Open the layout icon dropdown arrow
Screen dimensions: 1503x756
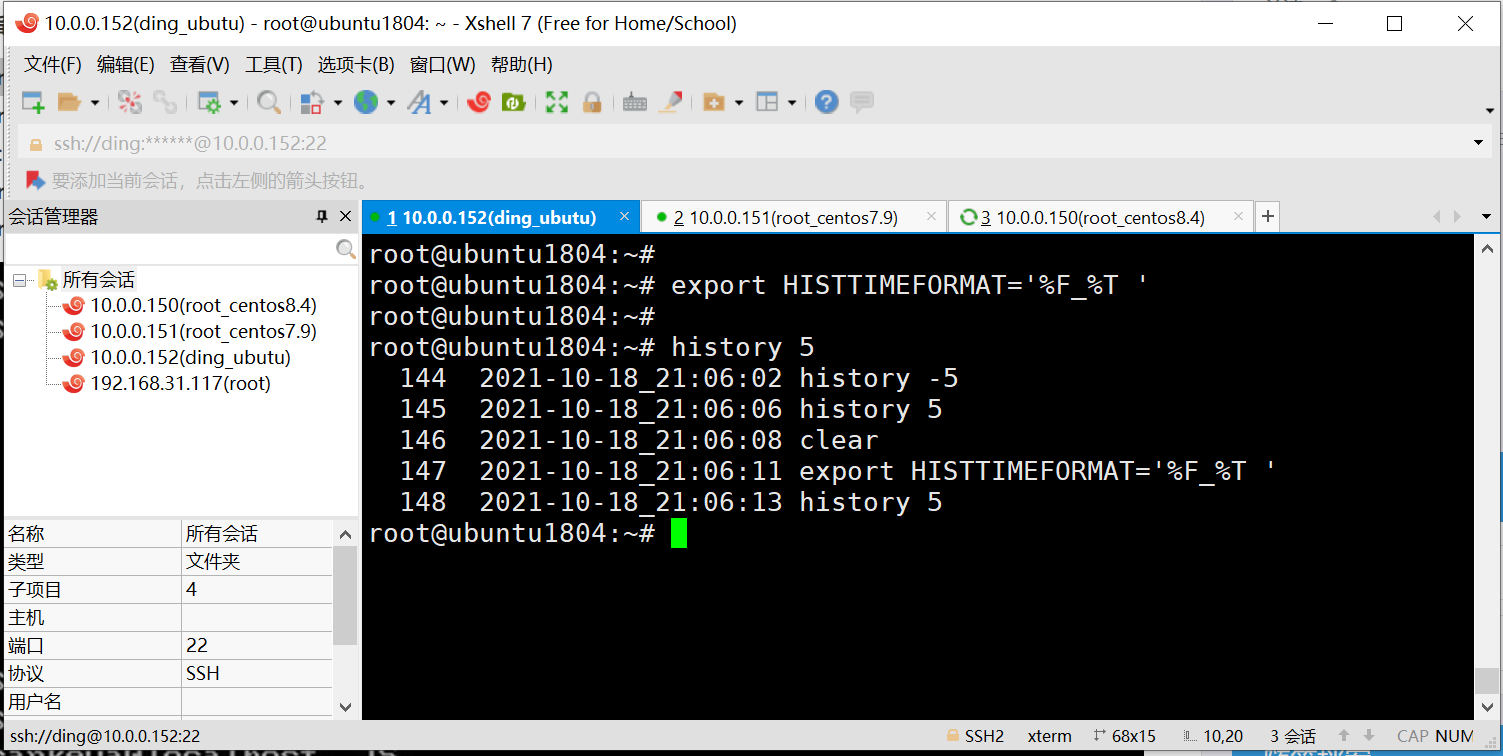792,102
